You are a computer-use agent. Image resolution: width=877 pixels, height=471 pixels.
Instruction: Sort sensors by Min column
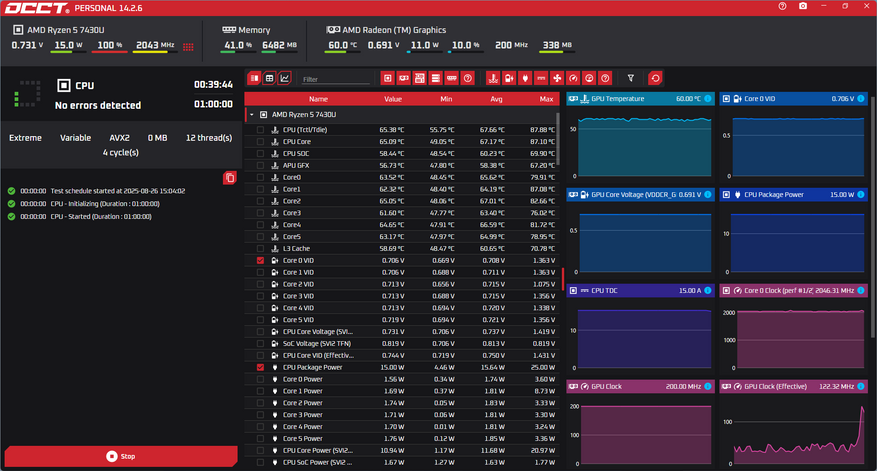(x=446, y=99)
